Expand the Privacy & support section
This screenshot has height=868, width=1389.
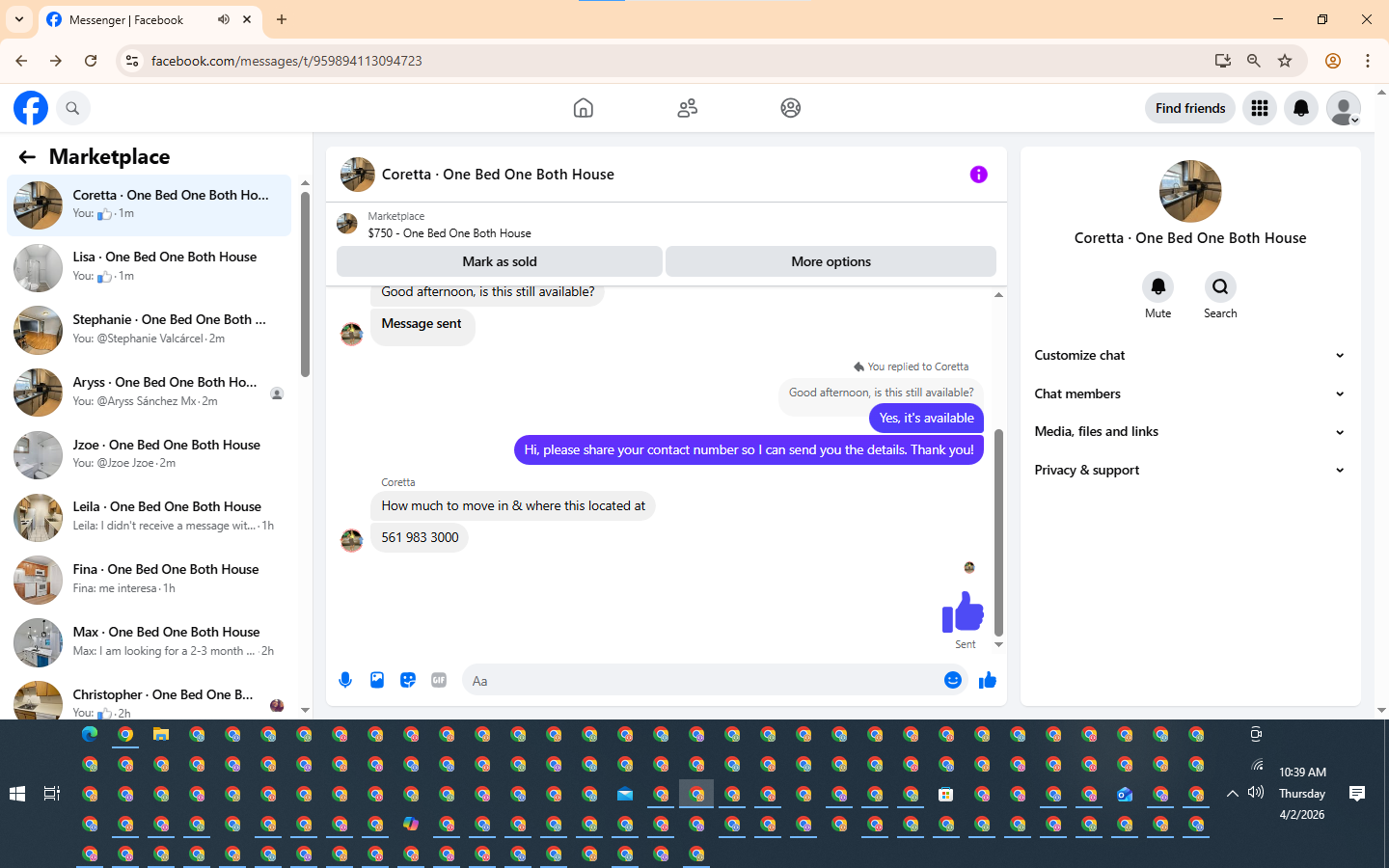(1189, 470)
